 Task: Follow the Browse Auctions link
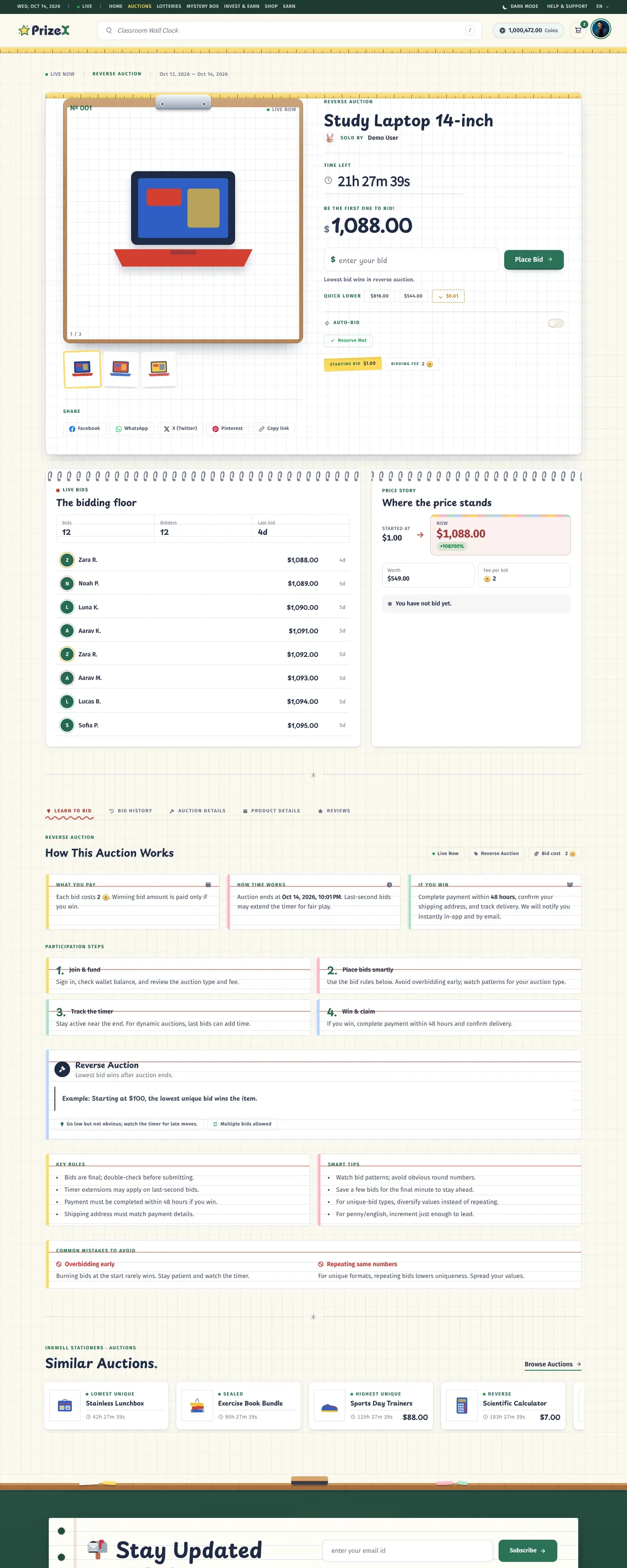[553, 1364]
